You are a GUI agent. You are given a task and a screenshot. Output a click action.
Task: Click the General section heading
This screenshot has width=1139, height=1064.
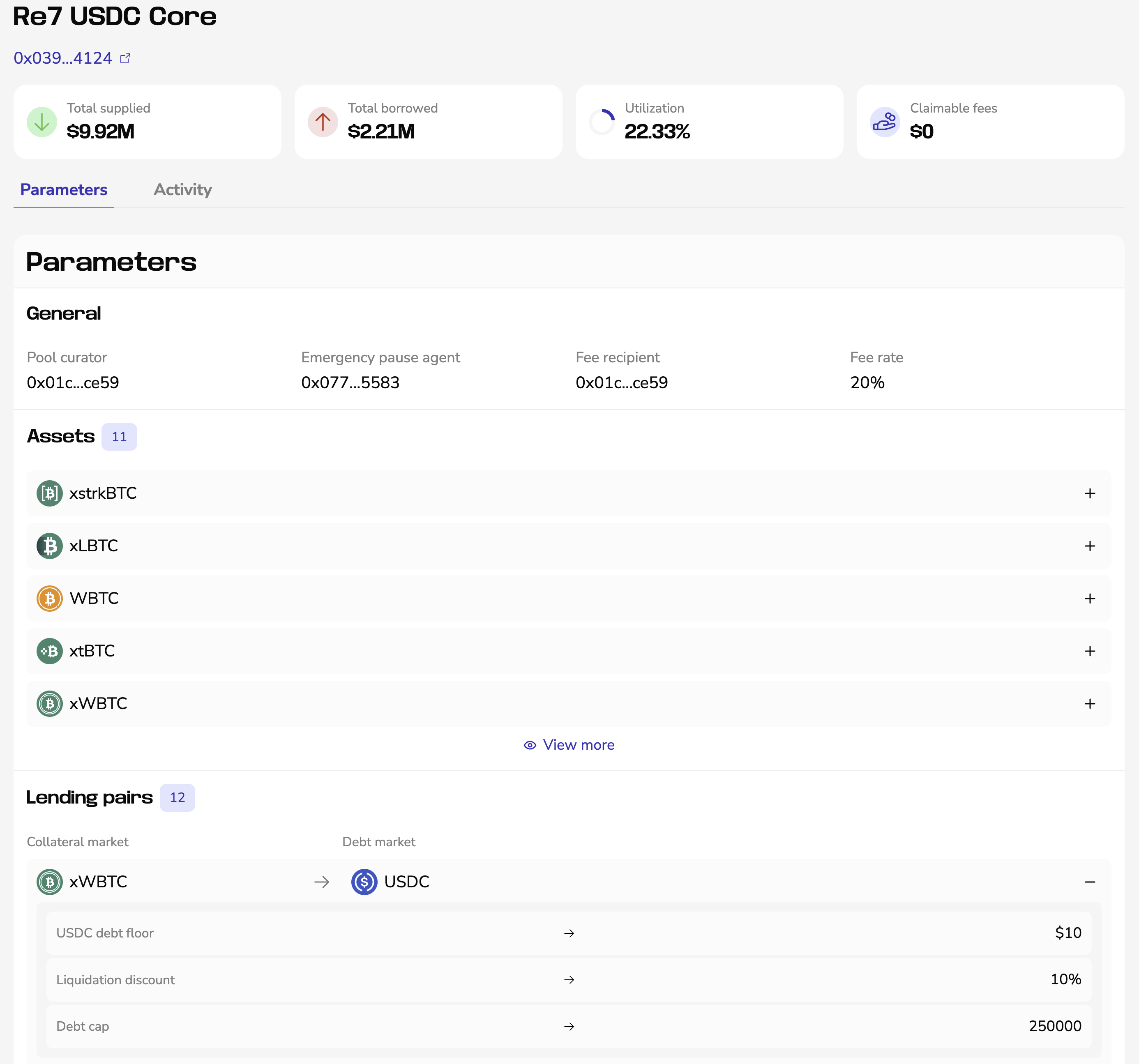tap(64, 313)
